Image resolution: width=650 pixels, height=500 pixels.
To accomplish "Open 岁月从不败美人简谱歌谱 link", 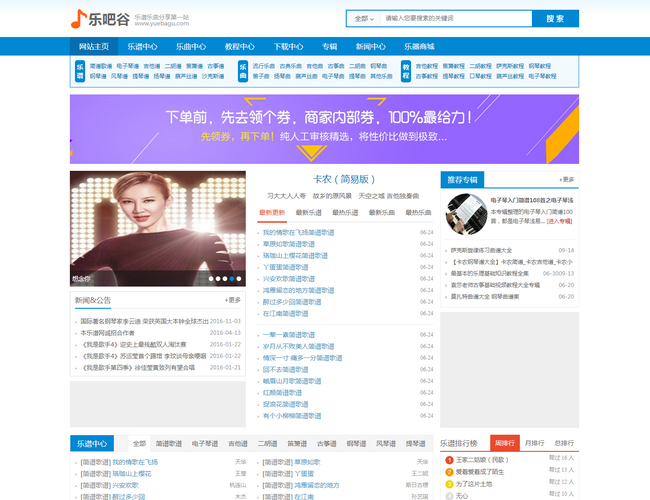I will 298,347.
